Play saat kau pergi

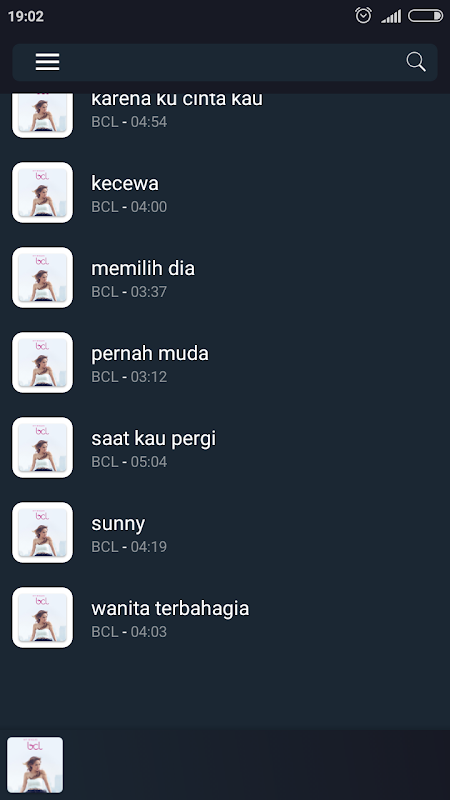[x=225, y=448]
